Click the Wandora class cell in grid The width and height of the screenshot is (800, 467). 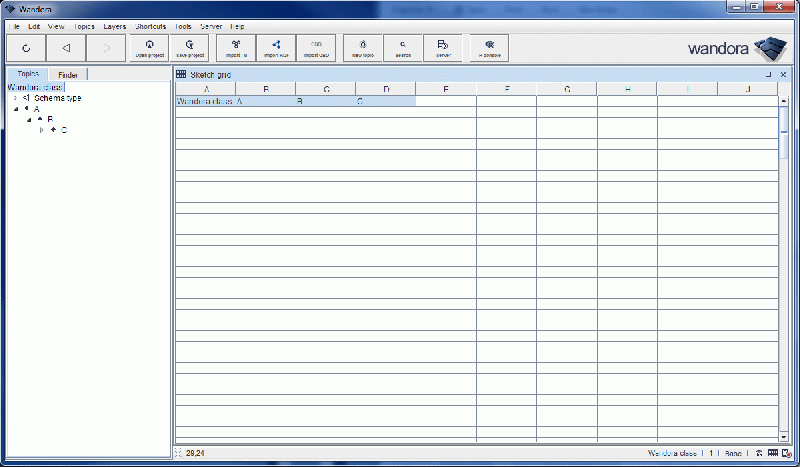pyautogui.click(x=204, y=101)
